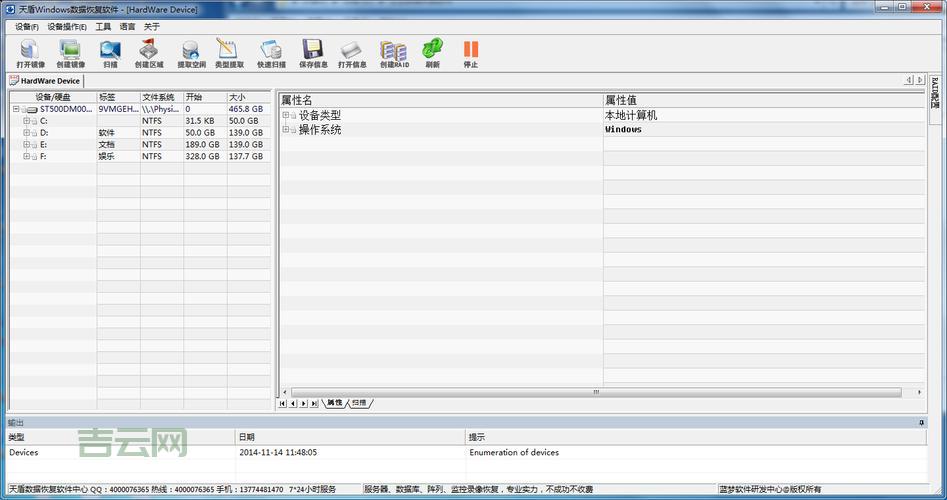Viewport: 947px width, 500px height.
Task: Click the 打开镜像 (Open Image) toolbar icon
Action: click(30, 50)
